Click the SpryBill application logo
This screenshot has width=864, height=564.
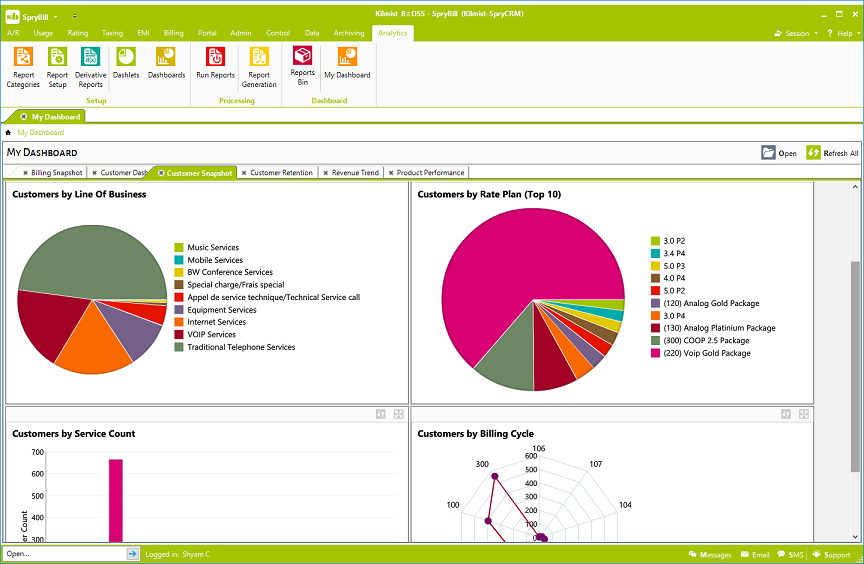[x=12, y=17]
